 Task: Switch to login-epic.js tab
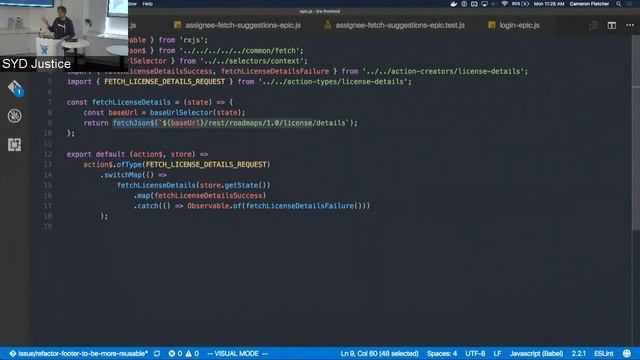[x=514, y=25]
